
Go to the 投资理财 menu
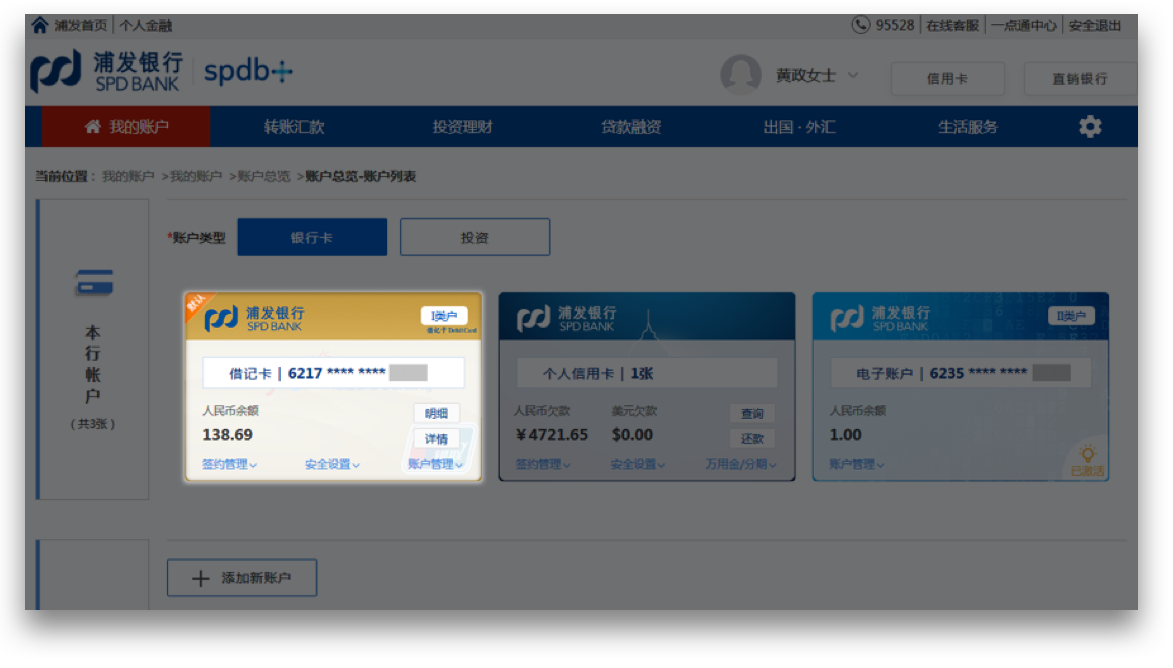[x=462, y=127]
